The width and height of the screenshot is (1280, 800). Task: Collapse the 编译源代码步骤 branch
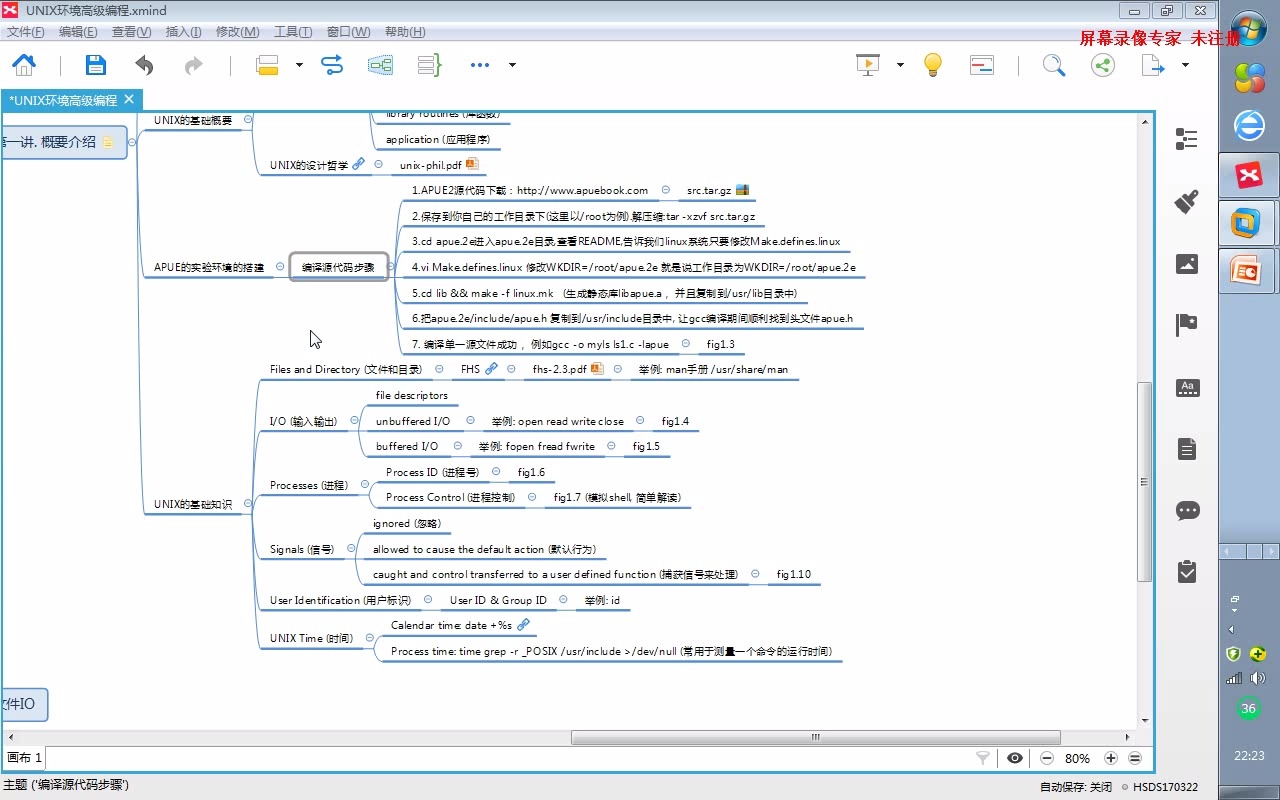click(x=391, y=267)
